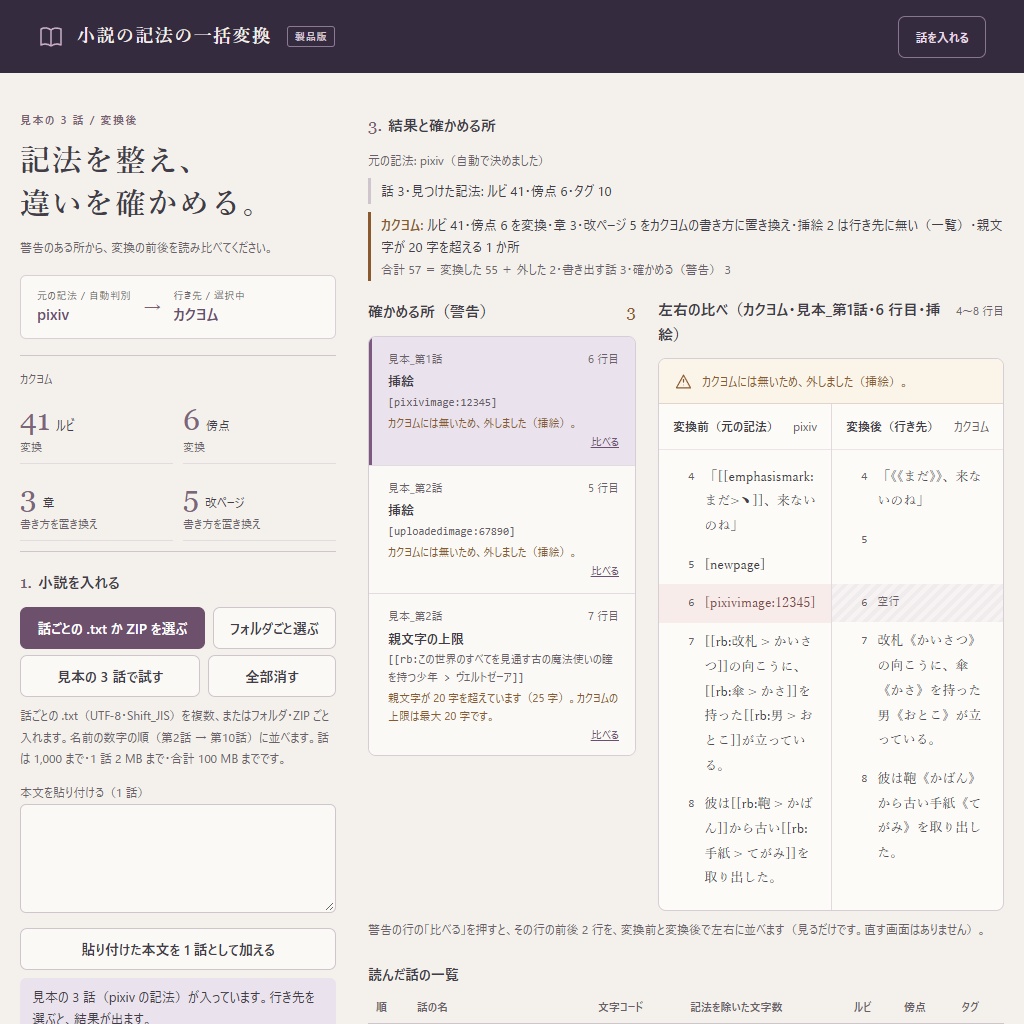Click the 確かめる所（警告） heading
1024x1024 pixels.
tap(427, 312)
